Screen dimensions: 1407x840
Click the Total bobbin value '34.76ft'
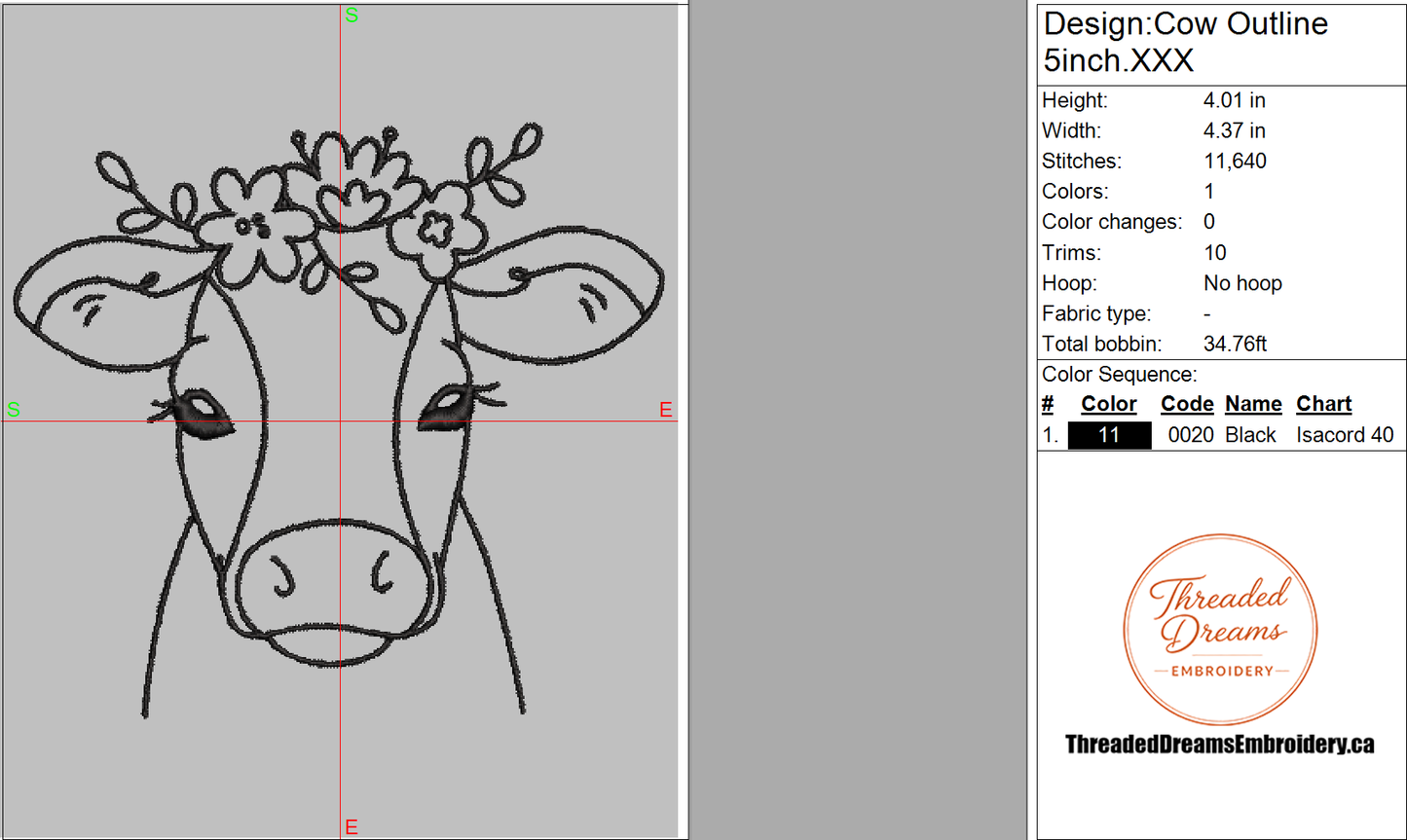pos(1235,344)
